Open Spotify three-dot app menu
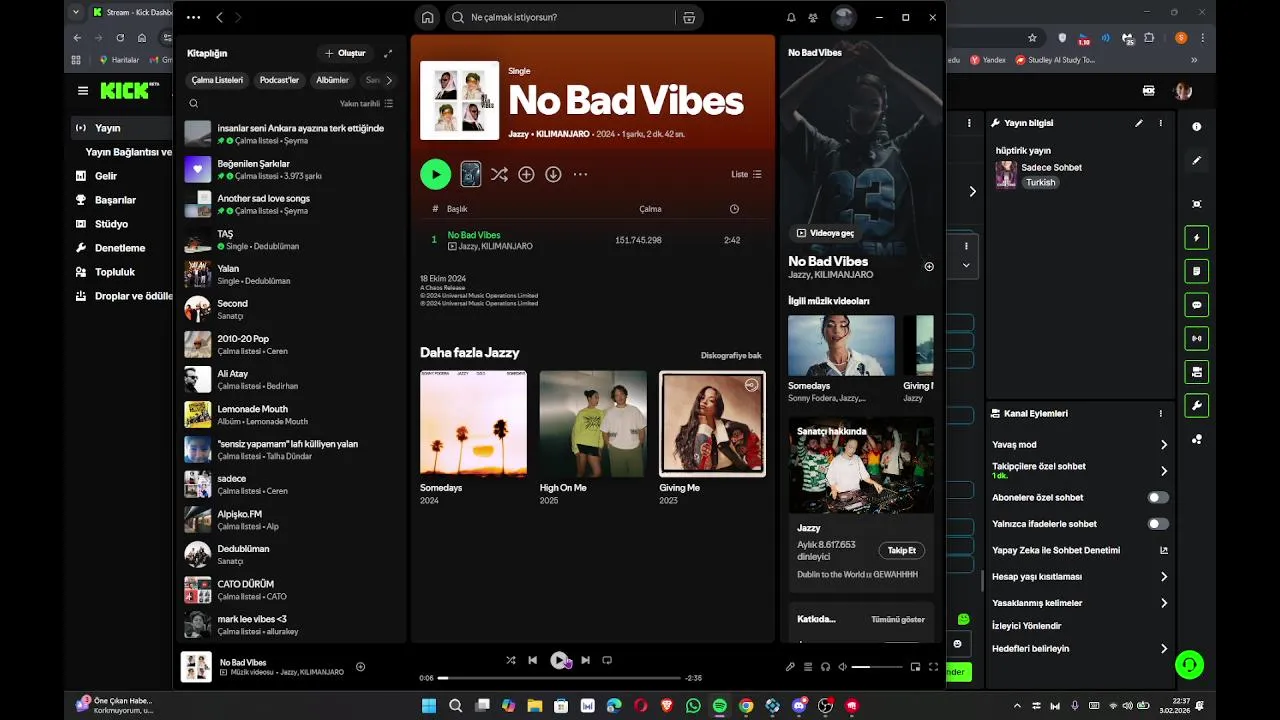Image resolution: width=1280 pixels, height=720 pixels. (x=193, y=17)
